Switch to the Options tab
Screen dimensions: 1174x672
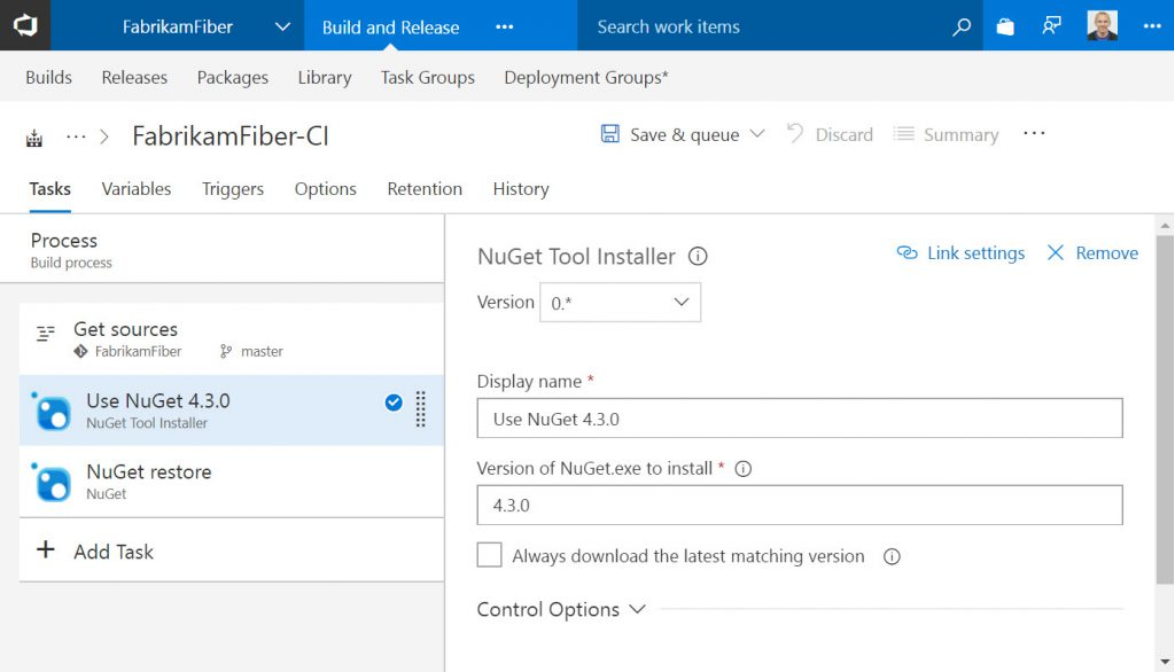325,189
